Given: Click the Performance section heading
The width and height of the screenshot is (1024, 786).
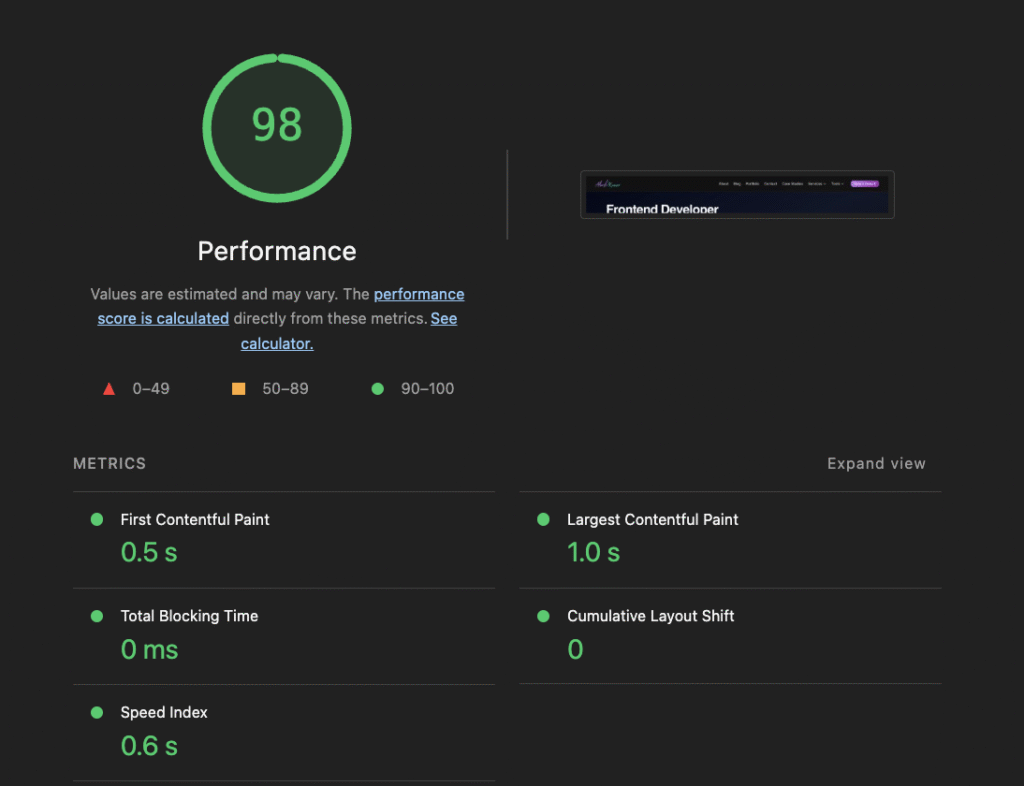Looking at the screenshot, I should 277,251.
